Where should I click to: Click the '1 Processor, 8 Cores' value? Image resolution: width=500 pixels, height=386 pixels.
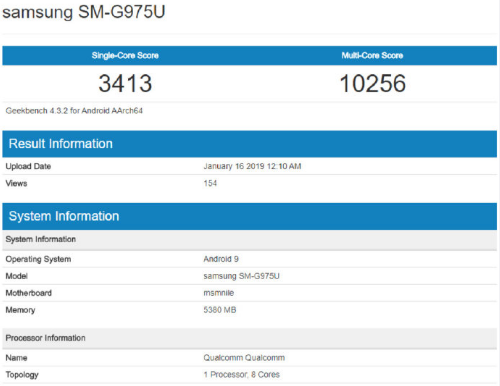(x=242, y=375)
